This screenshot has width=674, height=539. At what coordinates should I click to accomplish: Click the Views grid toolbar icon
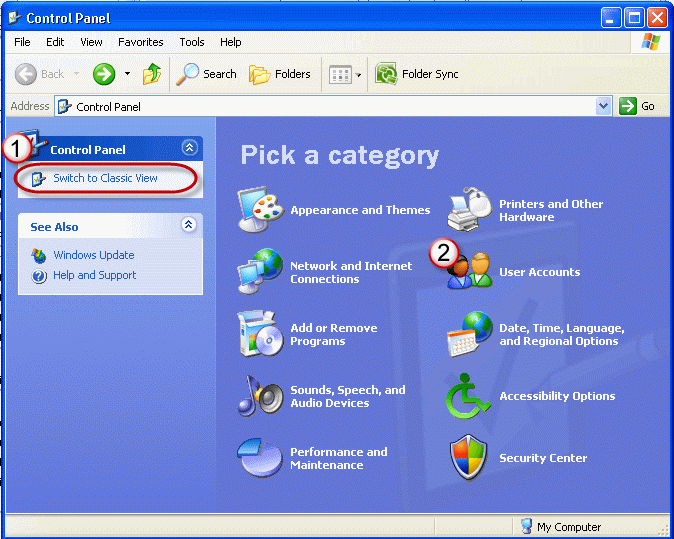pyautogui.click(x=340, y=74)
